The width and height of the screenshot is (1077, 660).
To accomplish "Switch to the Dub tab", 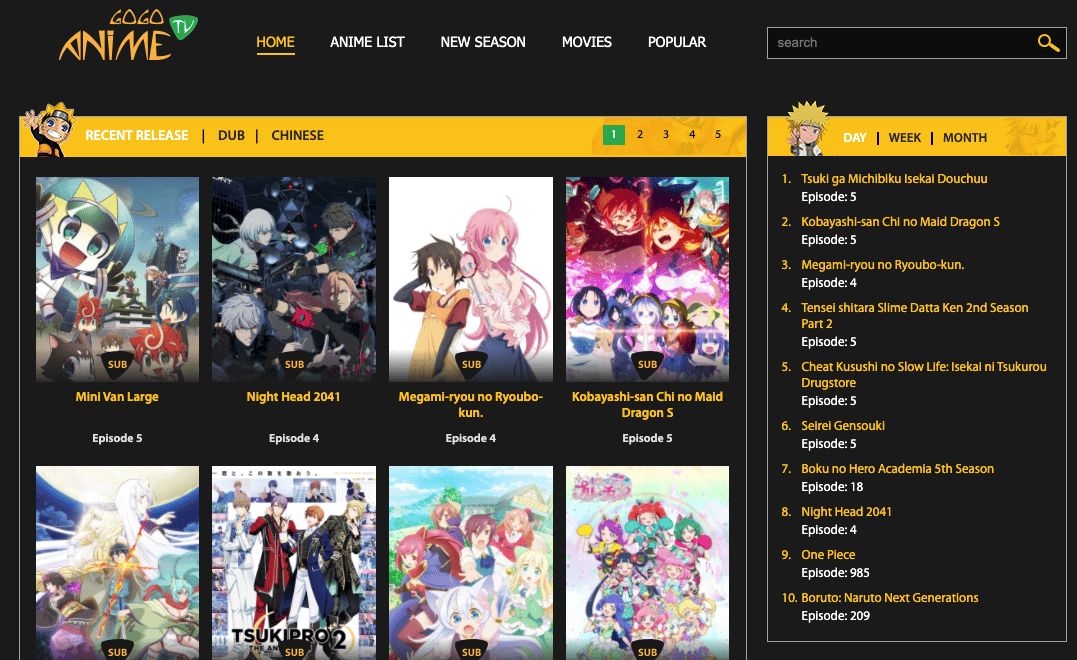I will pos(231,135).
